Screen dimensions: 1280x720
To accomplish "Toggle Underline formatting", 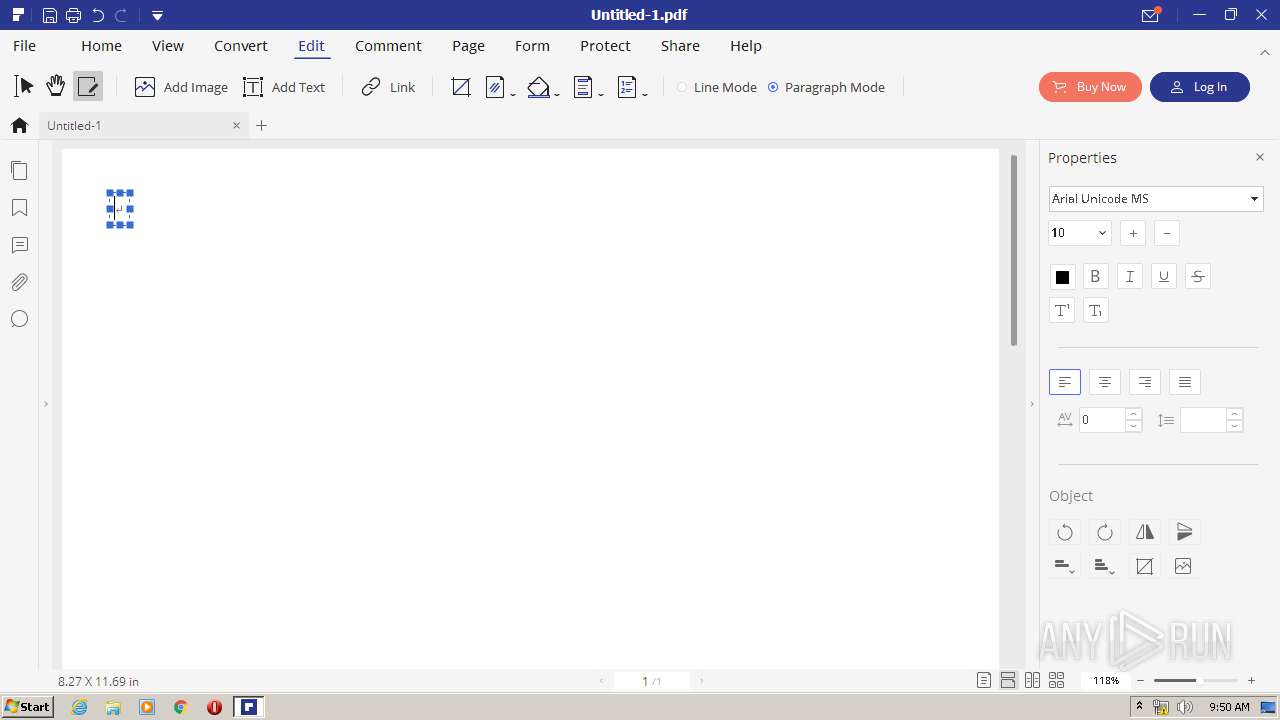I will pyautogui.click(x=1163, y=277).
